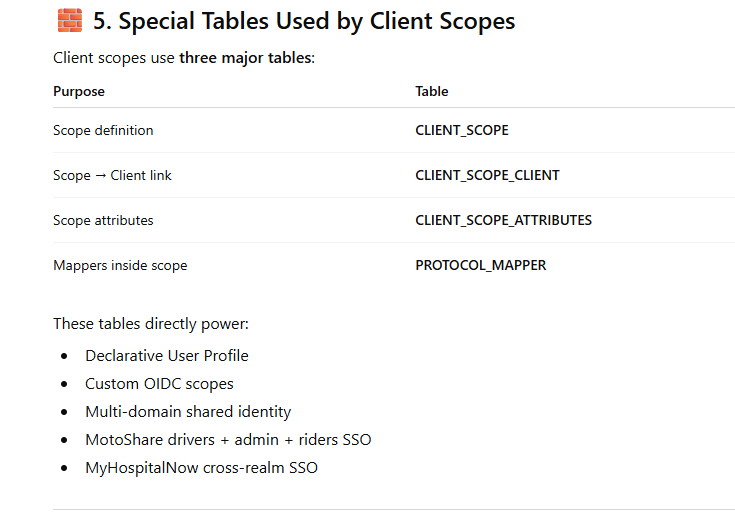Click the bullet point beside "Declarative User Profile"
Image resolution: width=735 pixels, height=527 pixels.
65,356
